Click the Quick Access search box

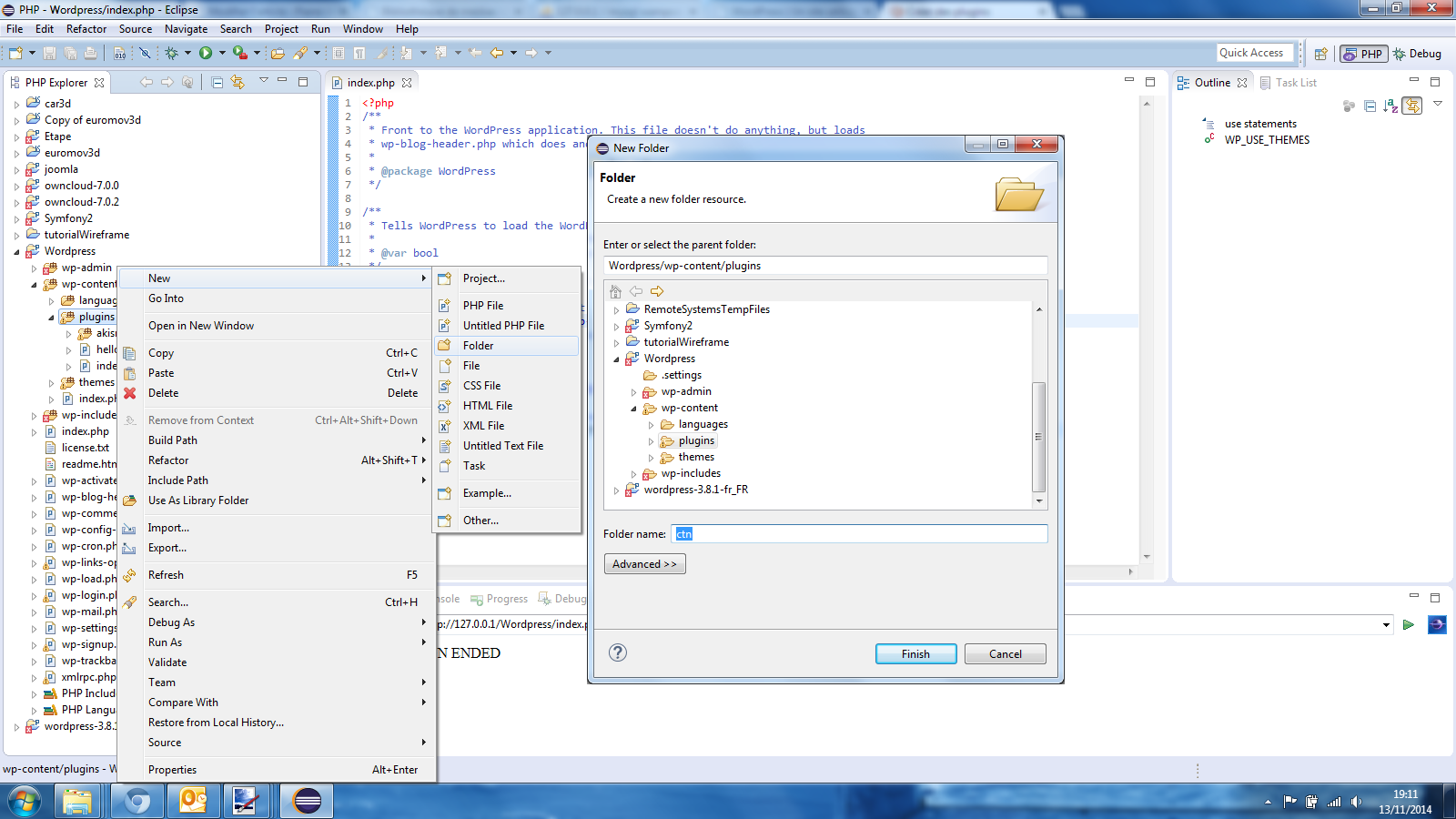tap(1255, 53)
